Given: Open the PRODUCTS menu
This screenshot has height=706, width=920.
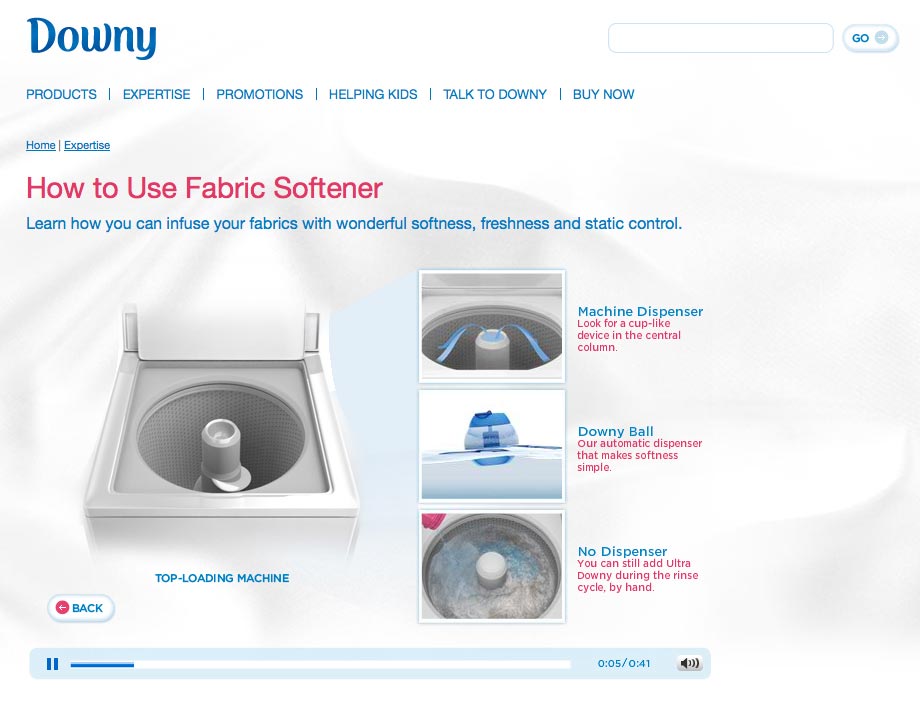Looking at the screenshot, I should (x=61, y=94).
